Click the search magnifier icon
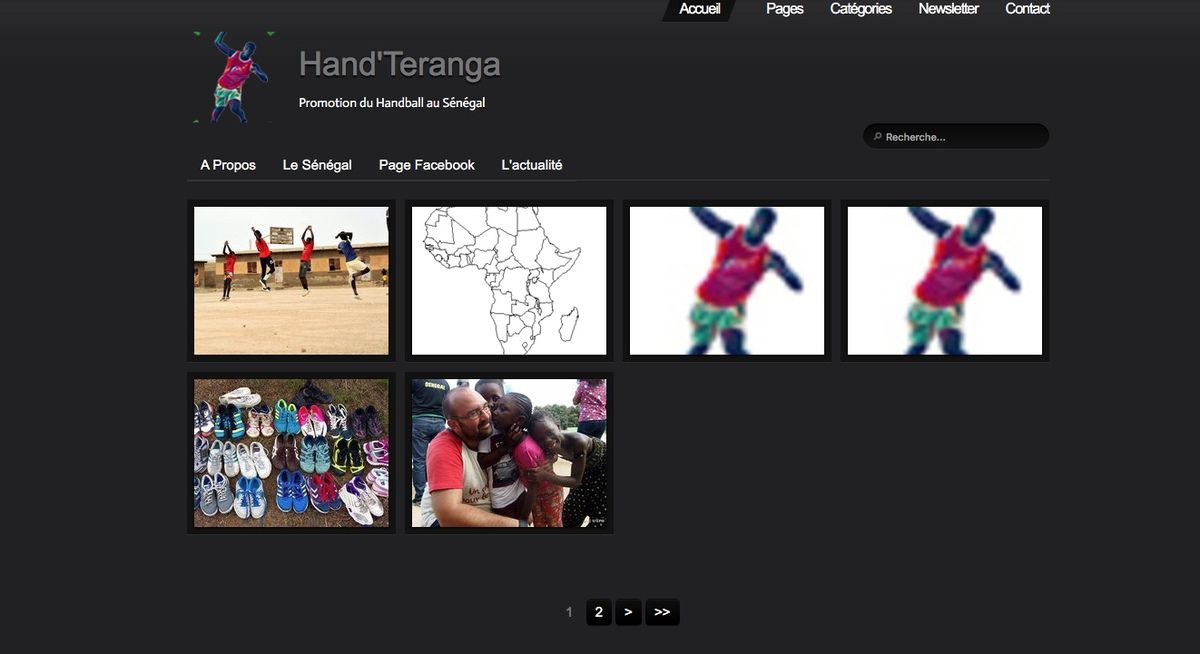The image size is (1200, 654). [877, 137]
